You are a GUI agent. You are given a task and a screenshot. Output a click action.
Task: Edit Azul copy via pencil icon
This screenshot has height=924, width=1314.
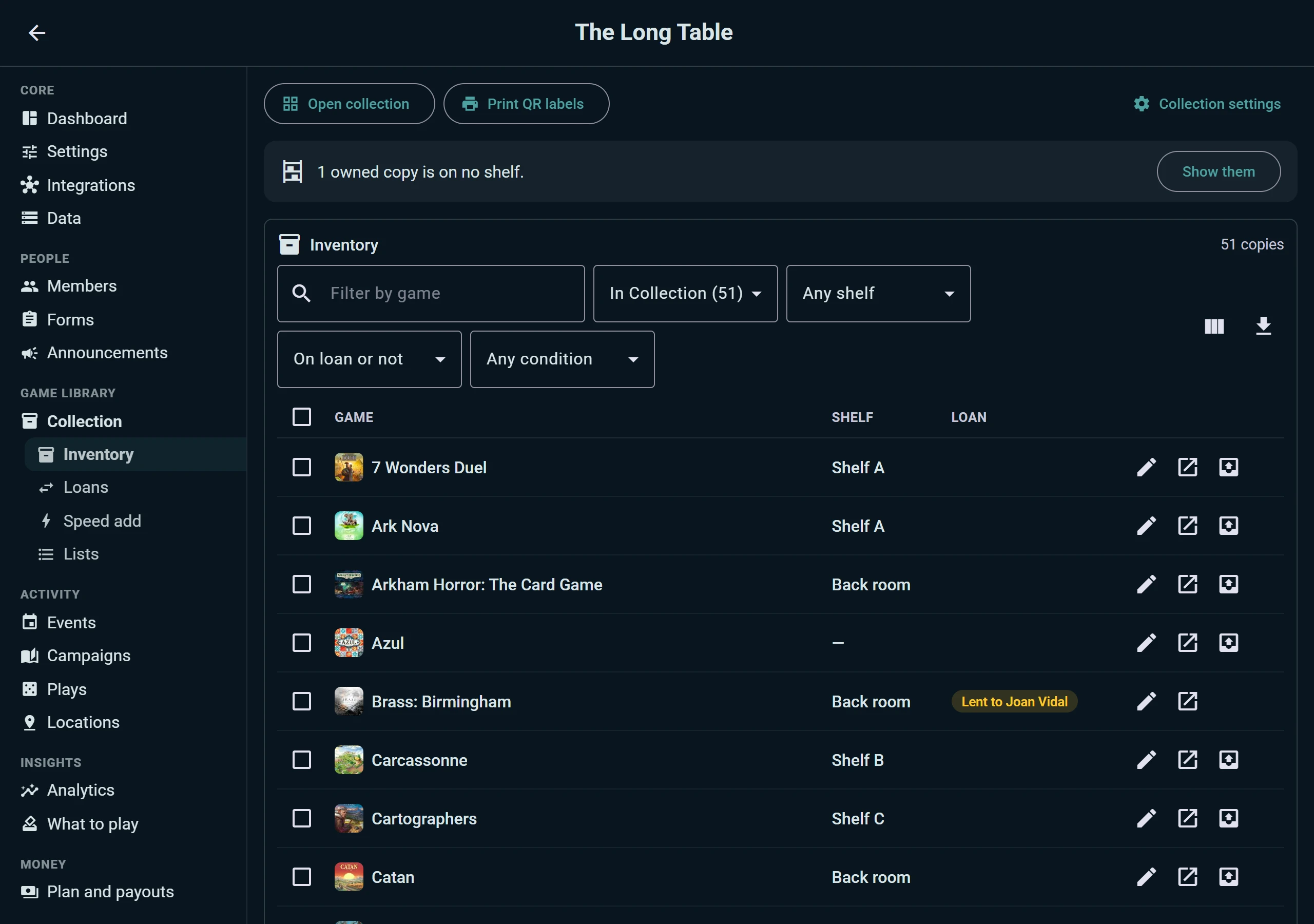[x=1146, y=643]
